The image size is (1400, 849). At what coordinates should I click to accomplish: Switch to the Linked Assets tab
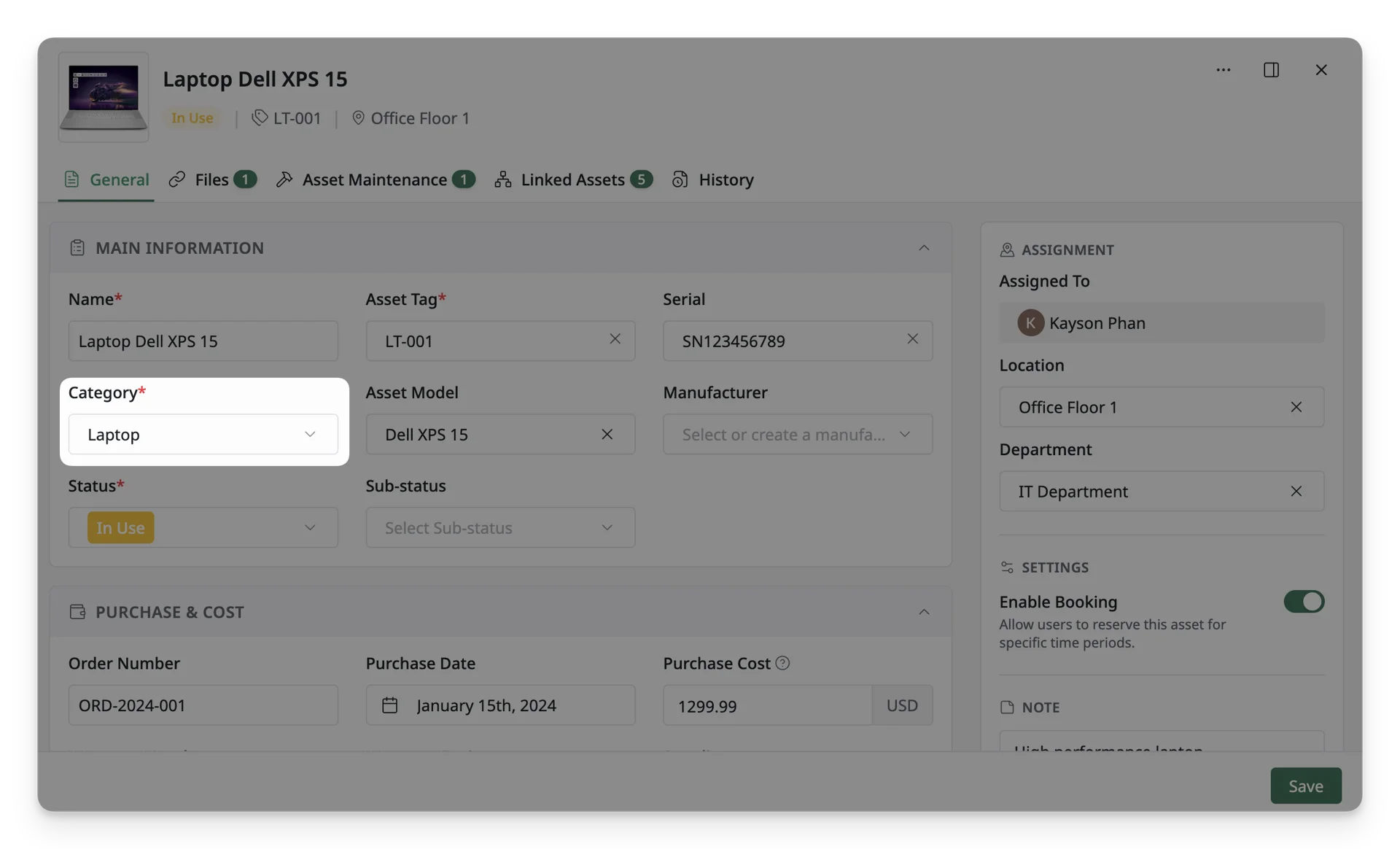(573, 179)
